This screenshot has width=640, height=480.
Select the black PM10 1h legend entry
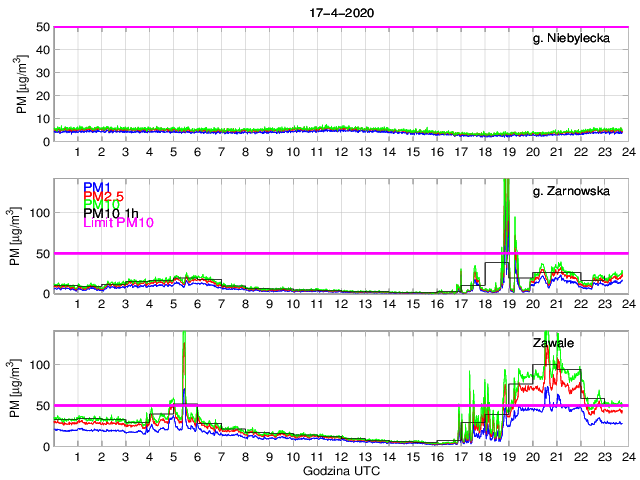click(x=110, y=214)
